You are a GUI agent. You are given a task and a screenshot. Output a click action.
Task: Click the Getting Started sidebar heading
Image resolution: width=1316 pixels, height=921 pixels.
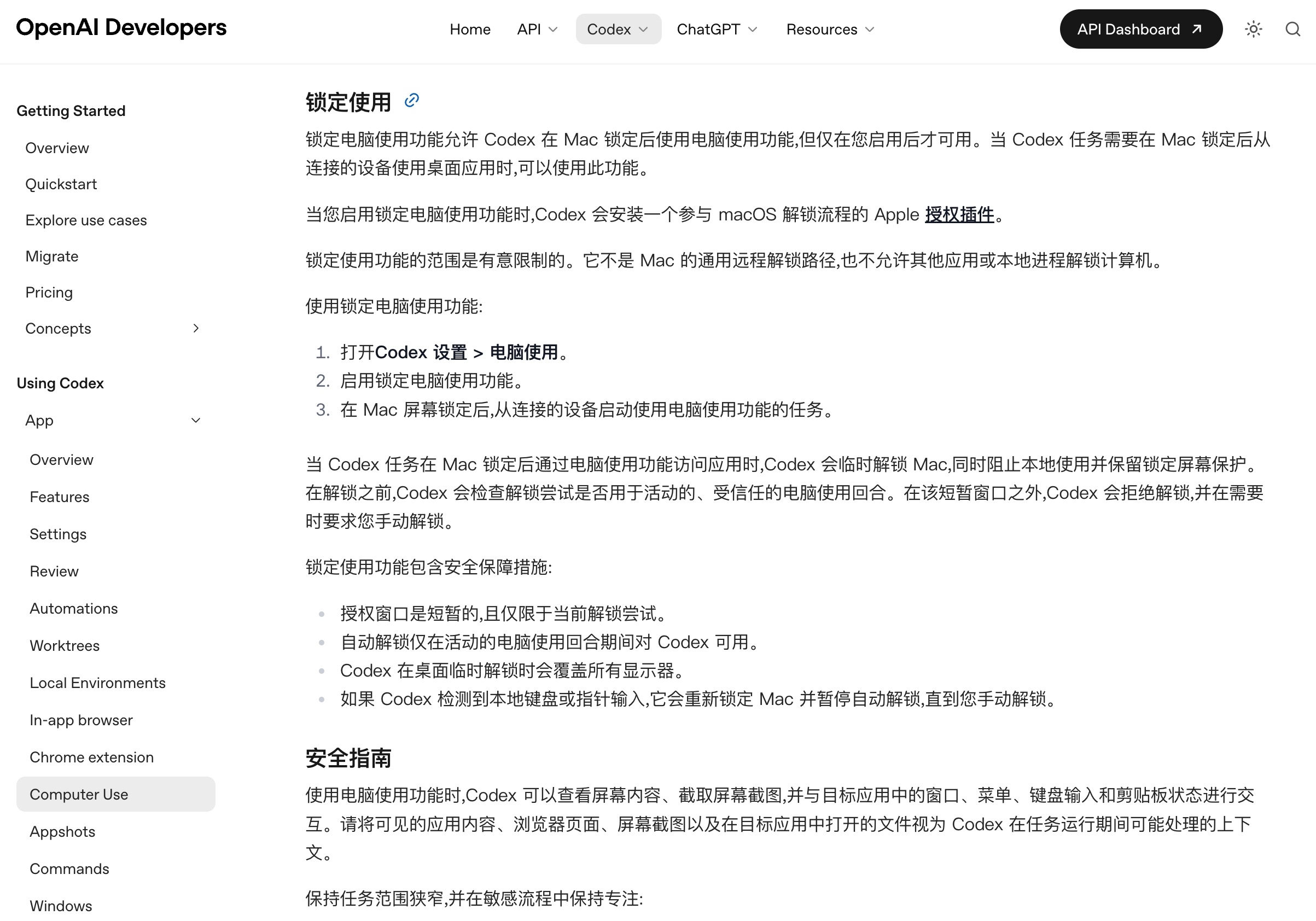(x=71, y=110)
